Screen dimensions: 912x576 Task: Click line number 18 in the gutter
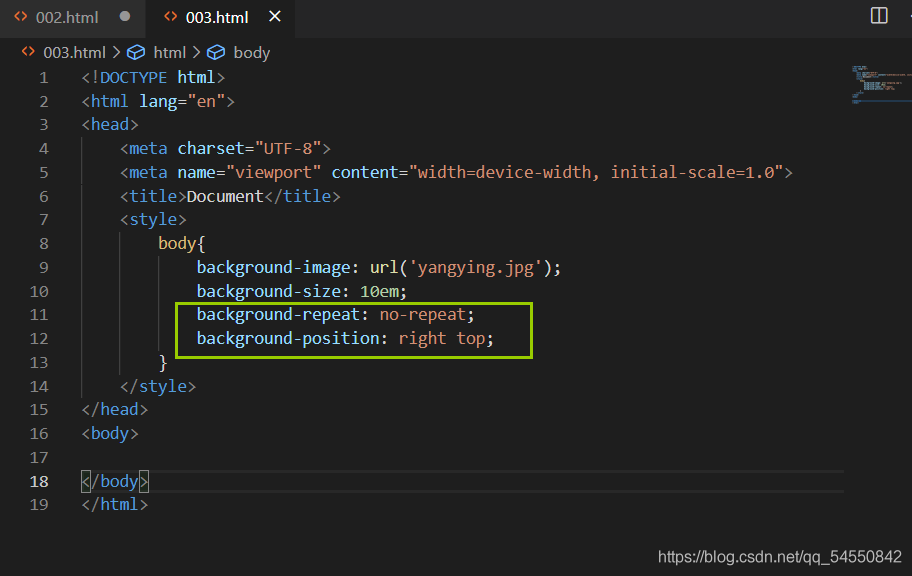coord(39,482)
